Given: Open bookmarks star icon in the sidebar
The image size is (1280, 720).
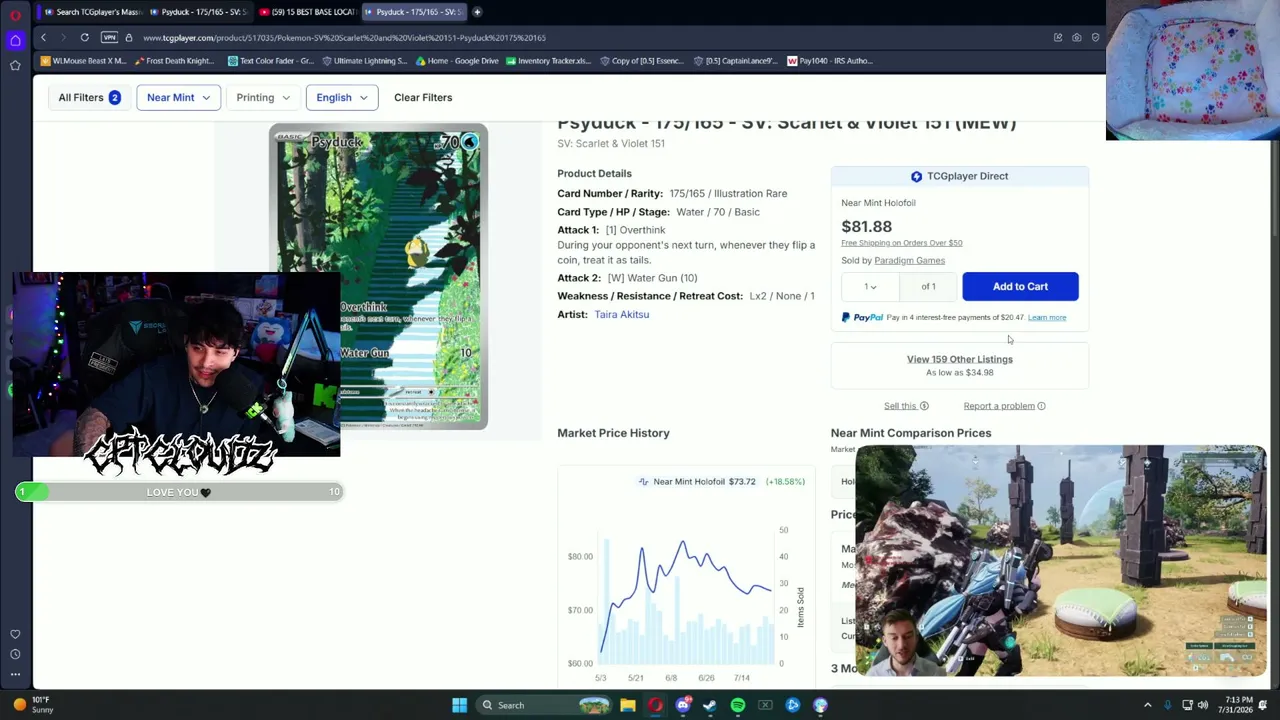Looking at the screenshot, I should pyautogui.click(x=15, y=65).
